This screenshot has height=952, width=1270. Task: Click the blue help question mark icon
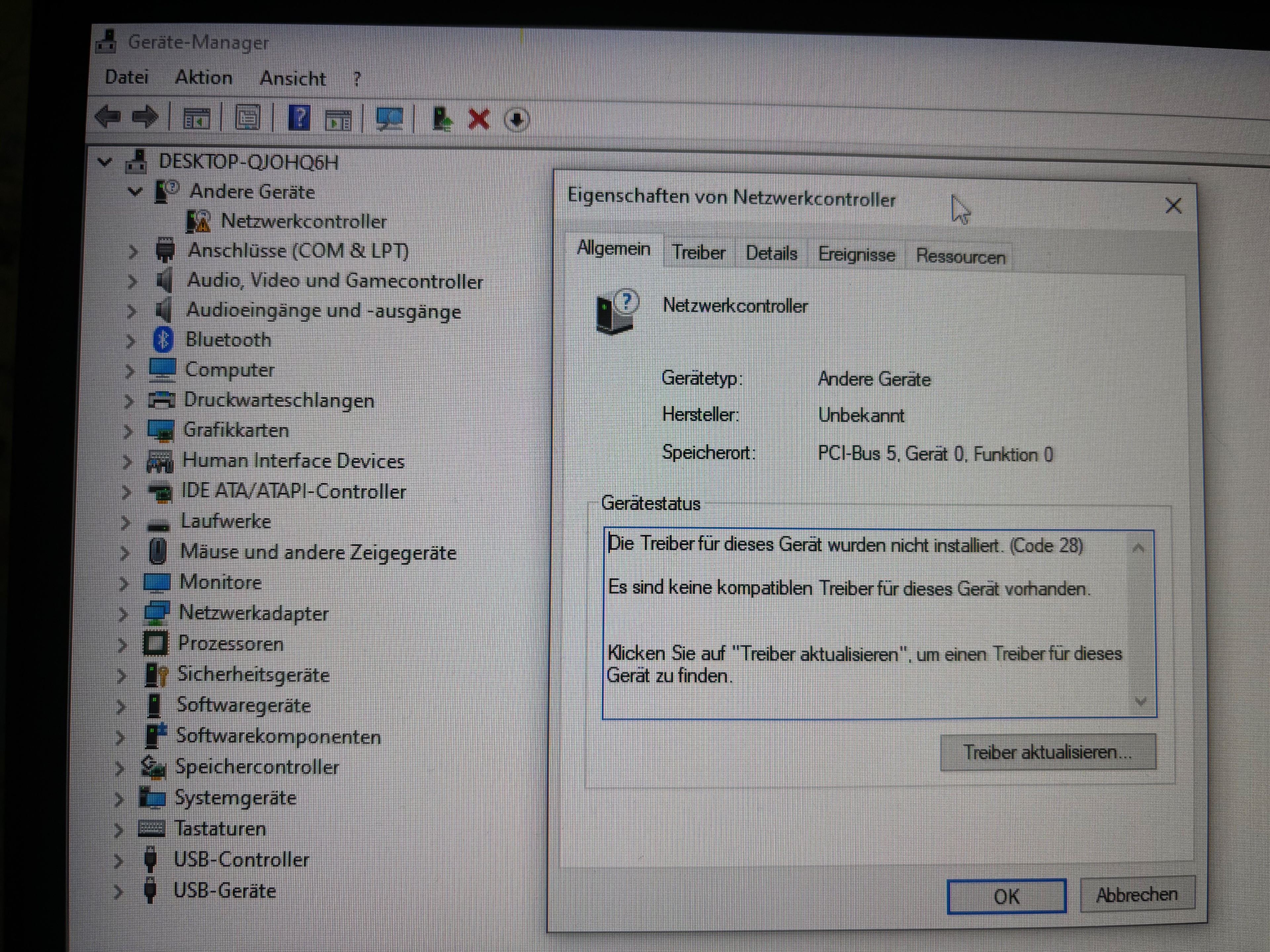pyautogui.click(x=299, y=118)
